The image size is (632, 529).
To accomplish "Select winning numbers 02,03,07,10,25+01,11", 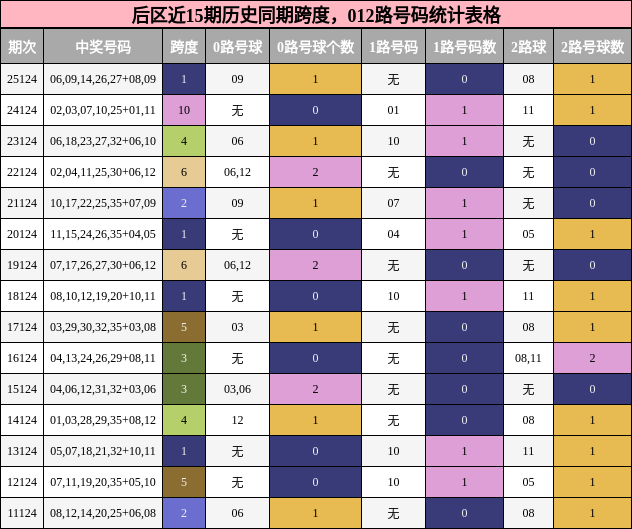I will (103, 110).
